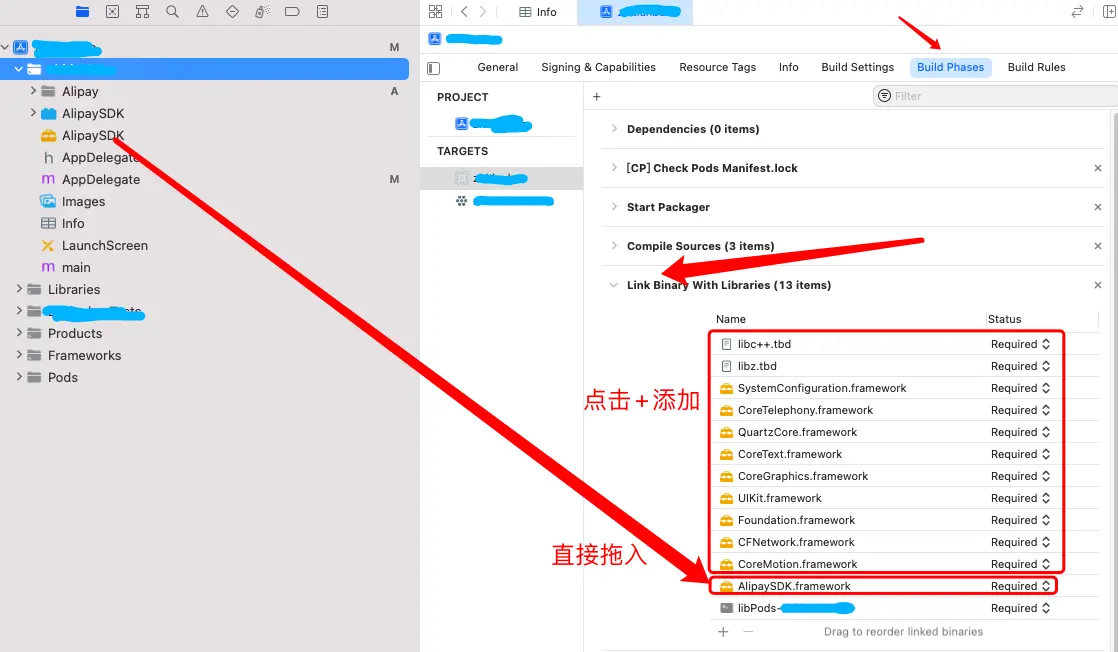This screenshot has height=652, width=1118.
Task: Click the swap arrows icon in editor bar
Action: 1077,11
